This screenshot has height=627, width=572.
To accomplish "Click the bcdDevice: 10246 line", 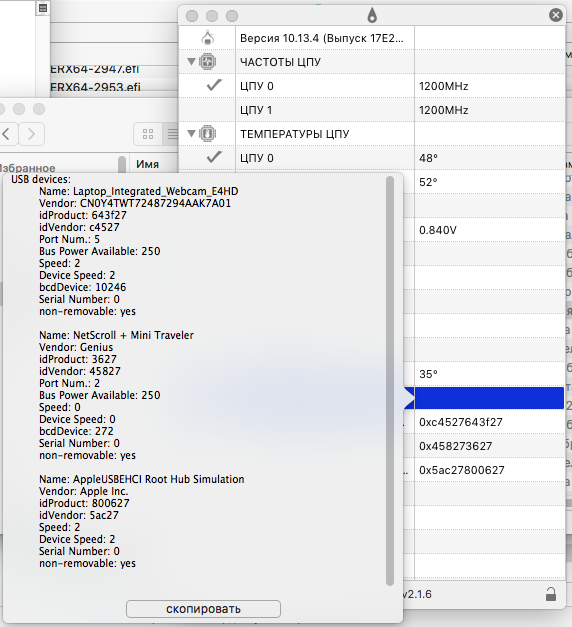I will click(82, 287).
